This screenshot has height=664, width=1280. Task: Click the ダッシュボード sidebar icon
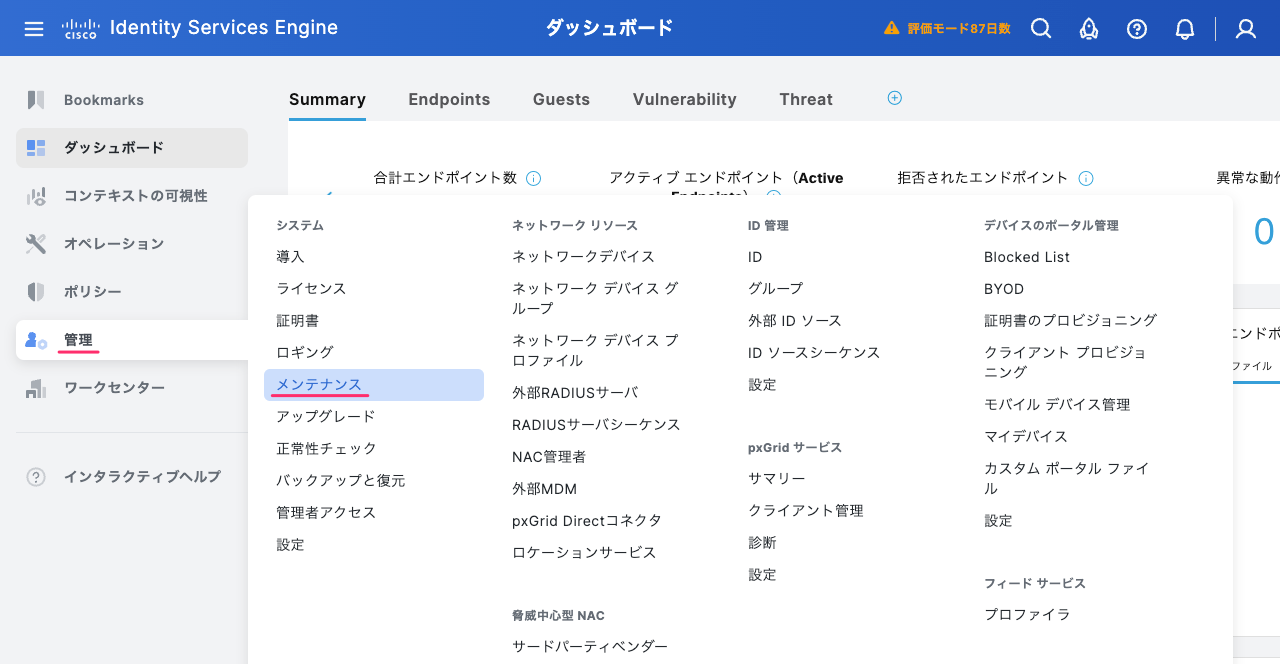coord(36,148)
